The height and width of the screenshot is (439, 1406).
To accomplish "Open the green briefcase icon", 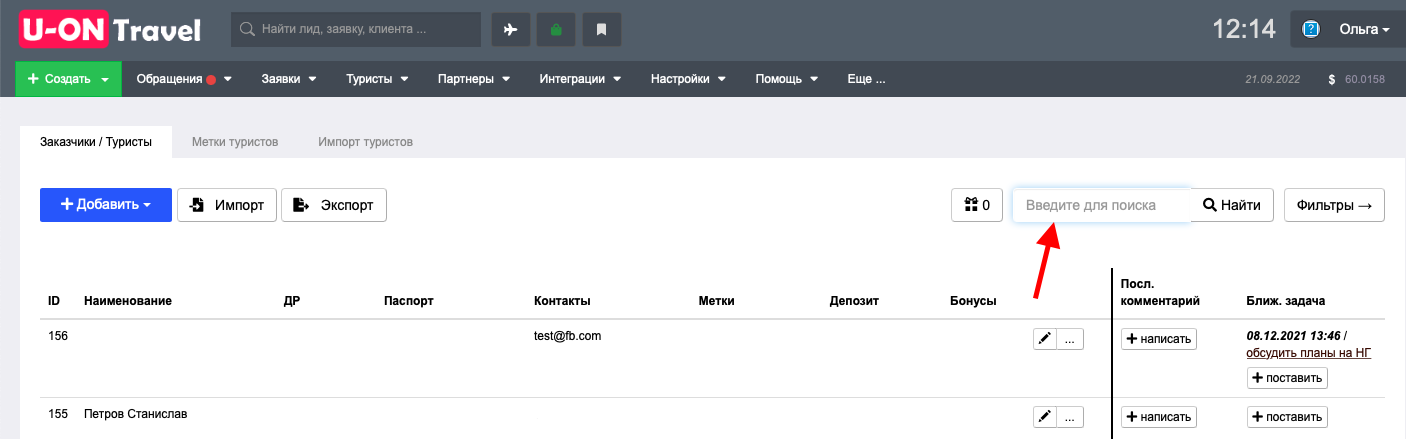I will click(556, 29).
